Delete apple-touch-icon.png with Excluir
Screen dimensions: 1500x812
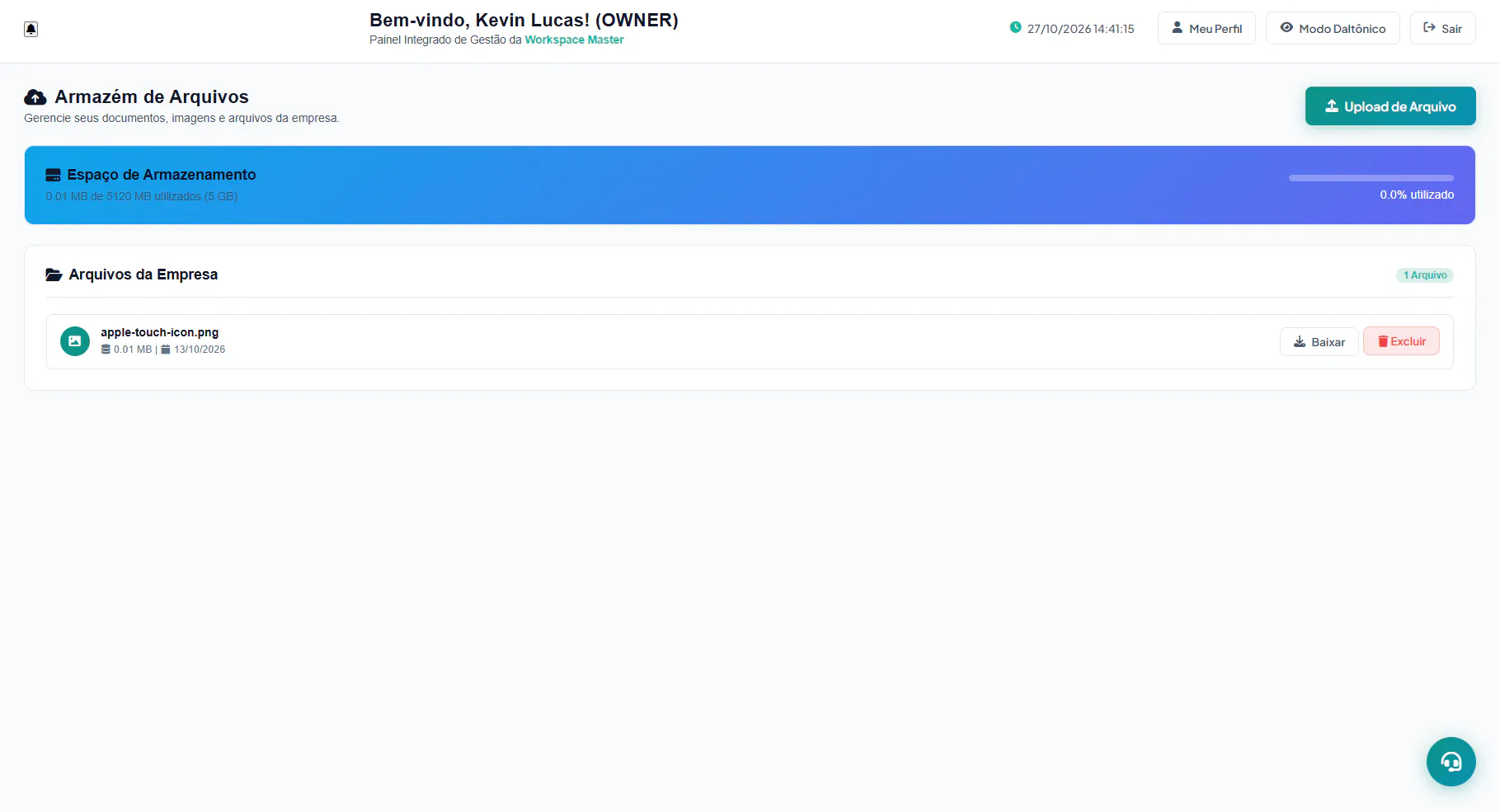click(x=1401, y=341)
